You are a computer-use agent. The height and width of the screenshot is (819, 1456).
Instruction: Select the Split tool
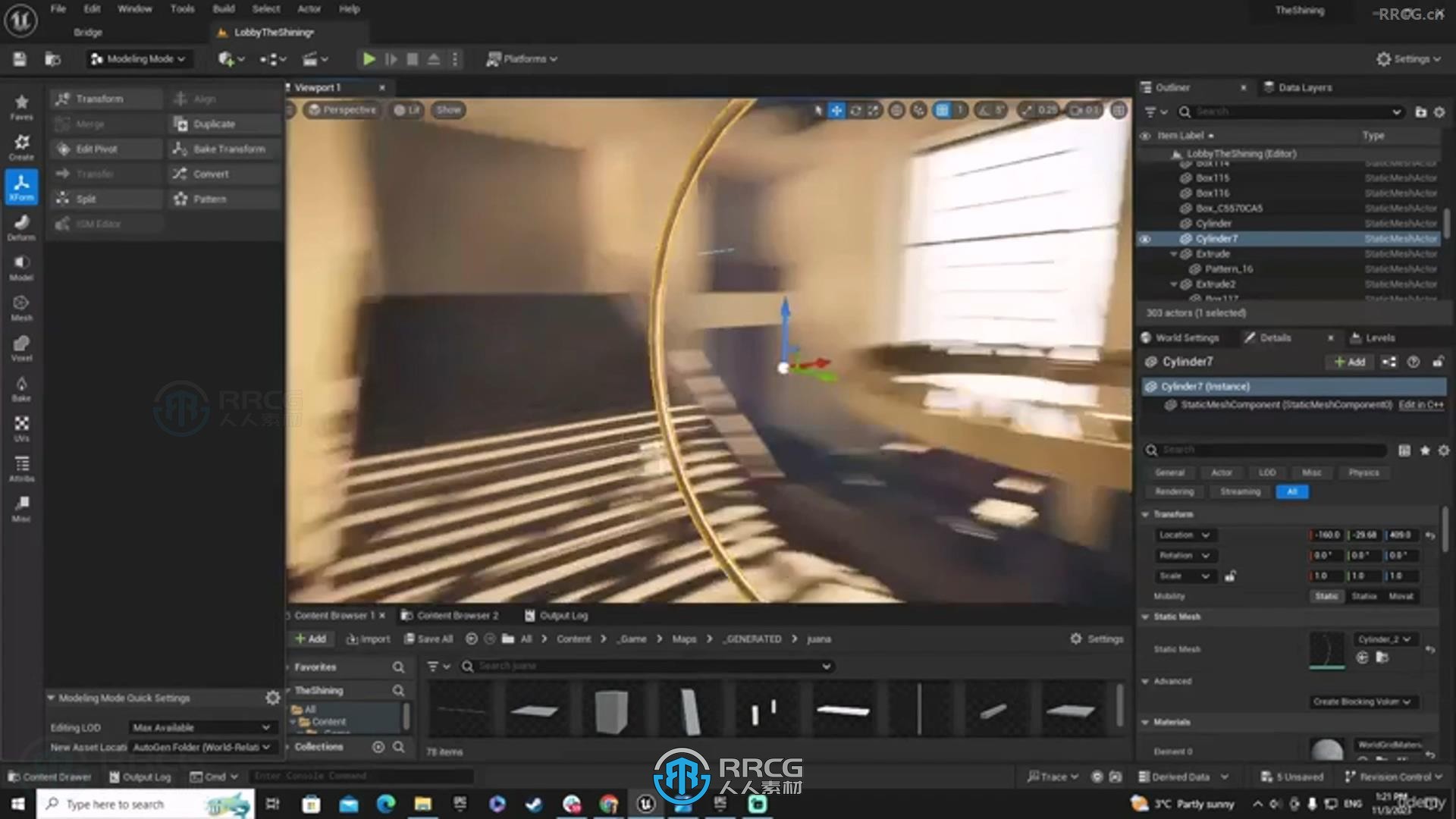click(x=107, y=199)
